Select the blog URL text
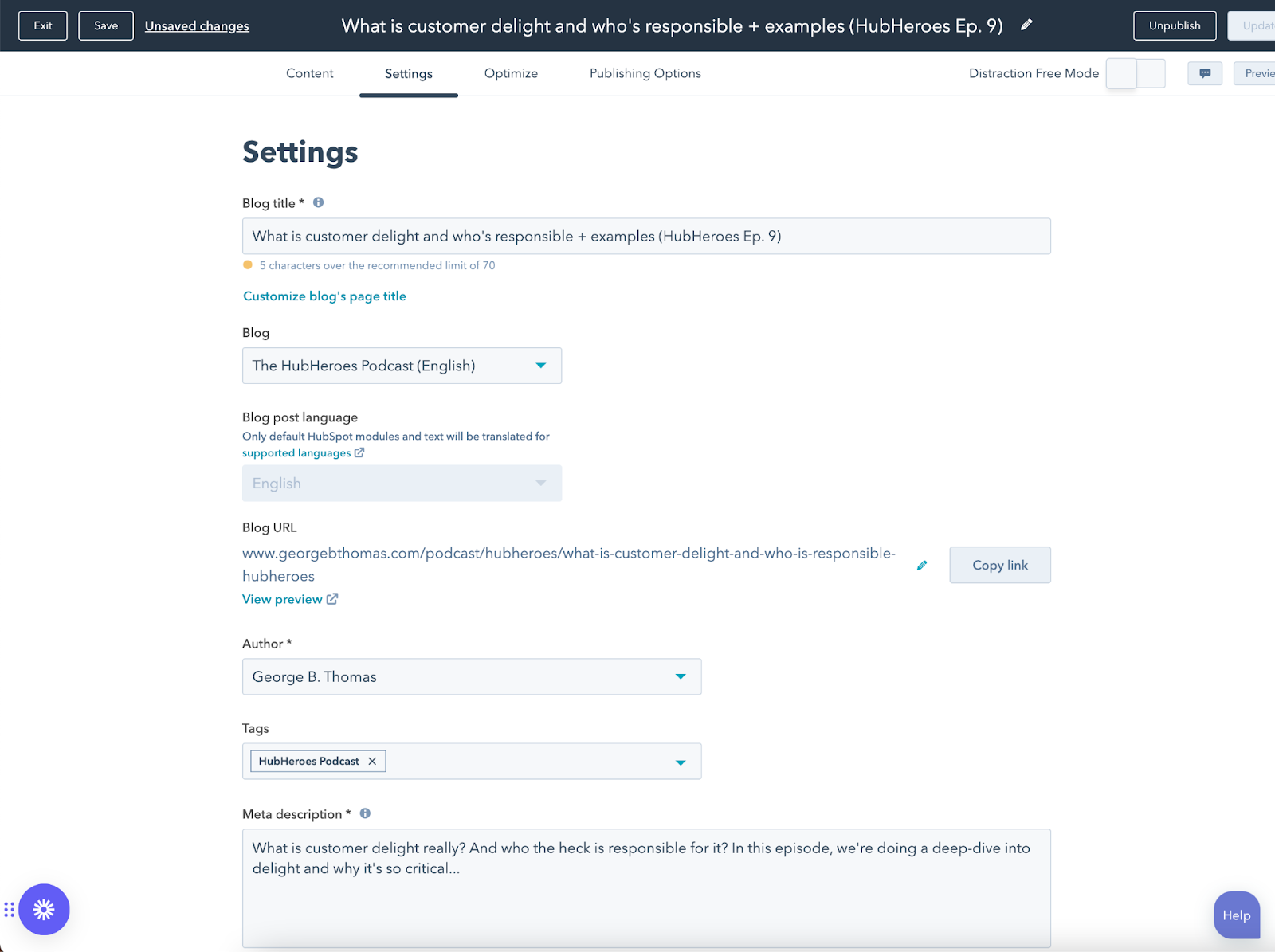Image resolution: width=1275 pixels, height=952 pixels. (x=569, y=564)
